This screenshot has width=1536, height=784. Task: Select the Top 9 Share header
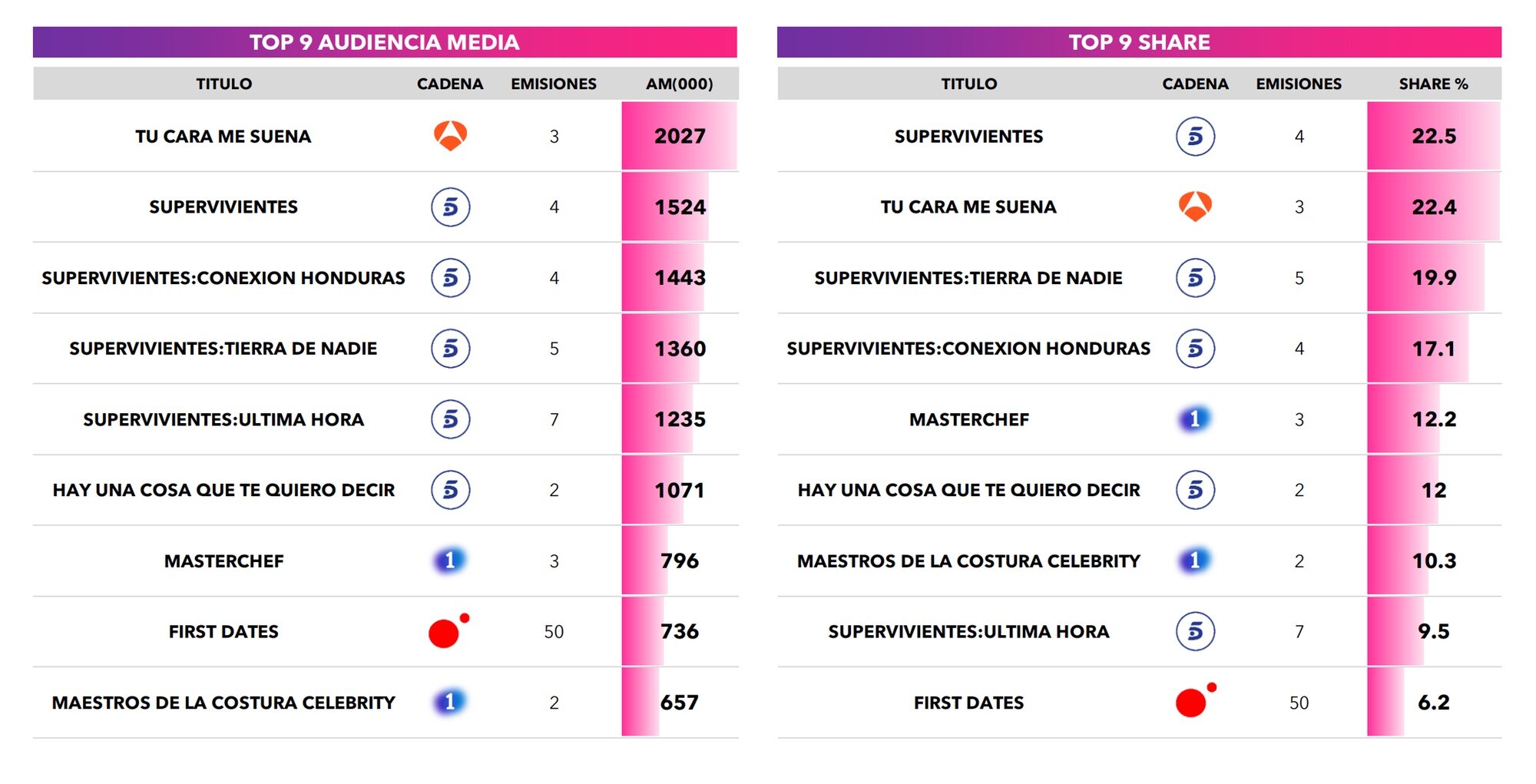1139,42
